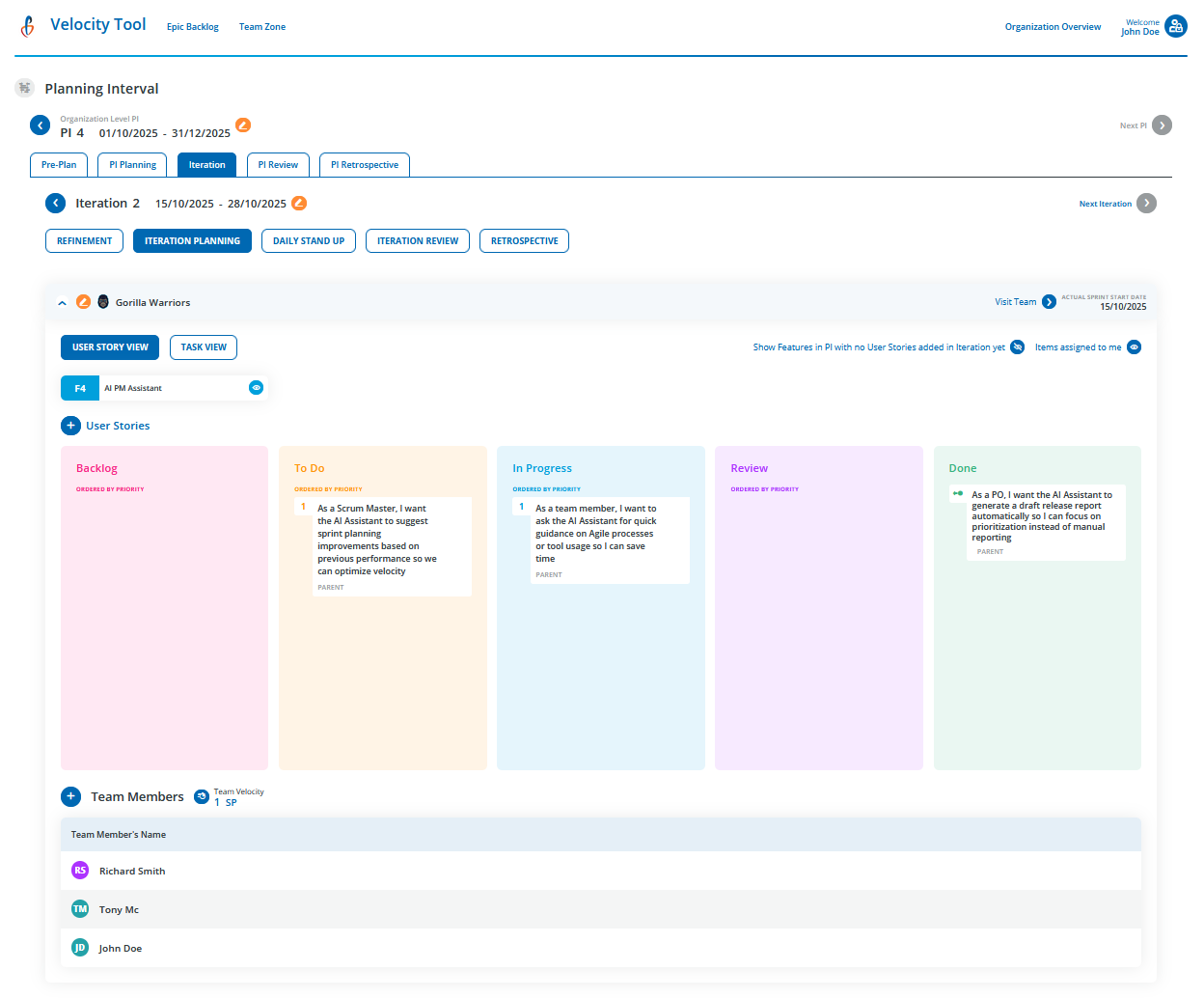This screenshot has height=998, width=1204.
Task: Click the Gorilla Warriors team avatar
Action: click(103, 301)
